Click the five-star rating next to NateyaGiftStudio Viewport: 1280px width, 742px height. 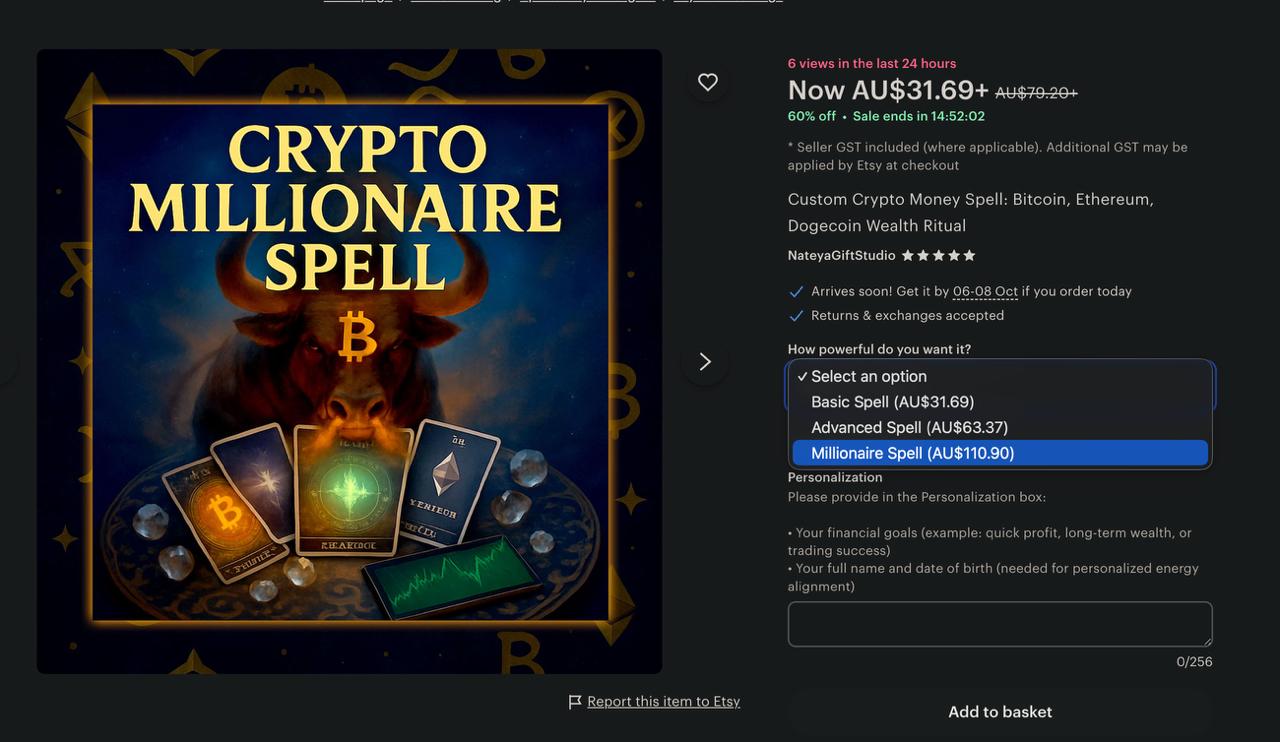point(938,255)
